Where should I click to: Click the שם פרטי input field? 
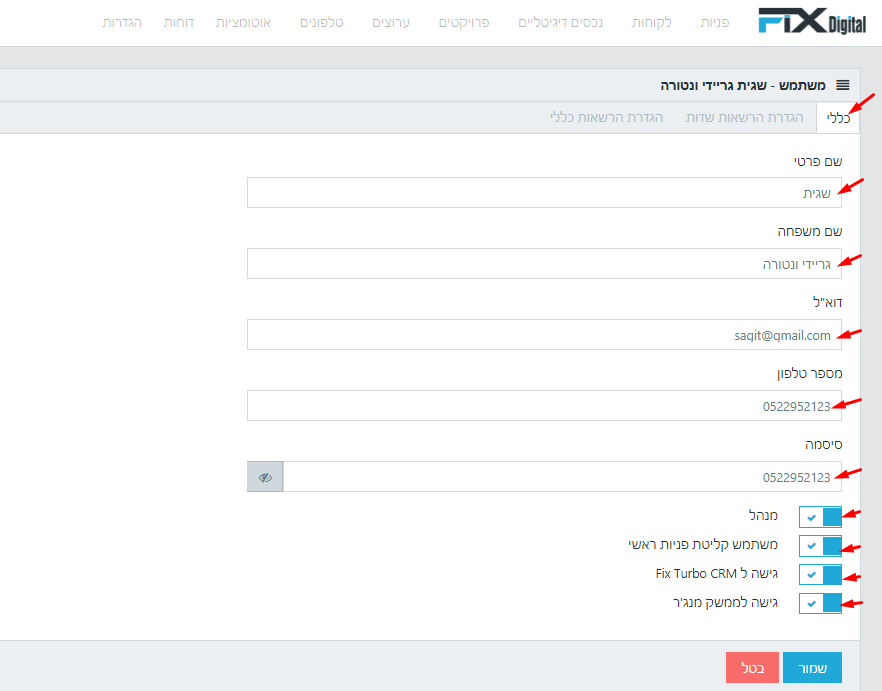point(544,192)
